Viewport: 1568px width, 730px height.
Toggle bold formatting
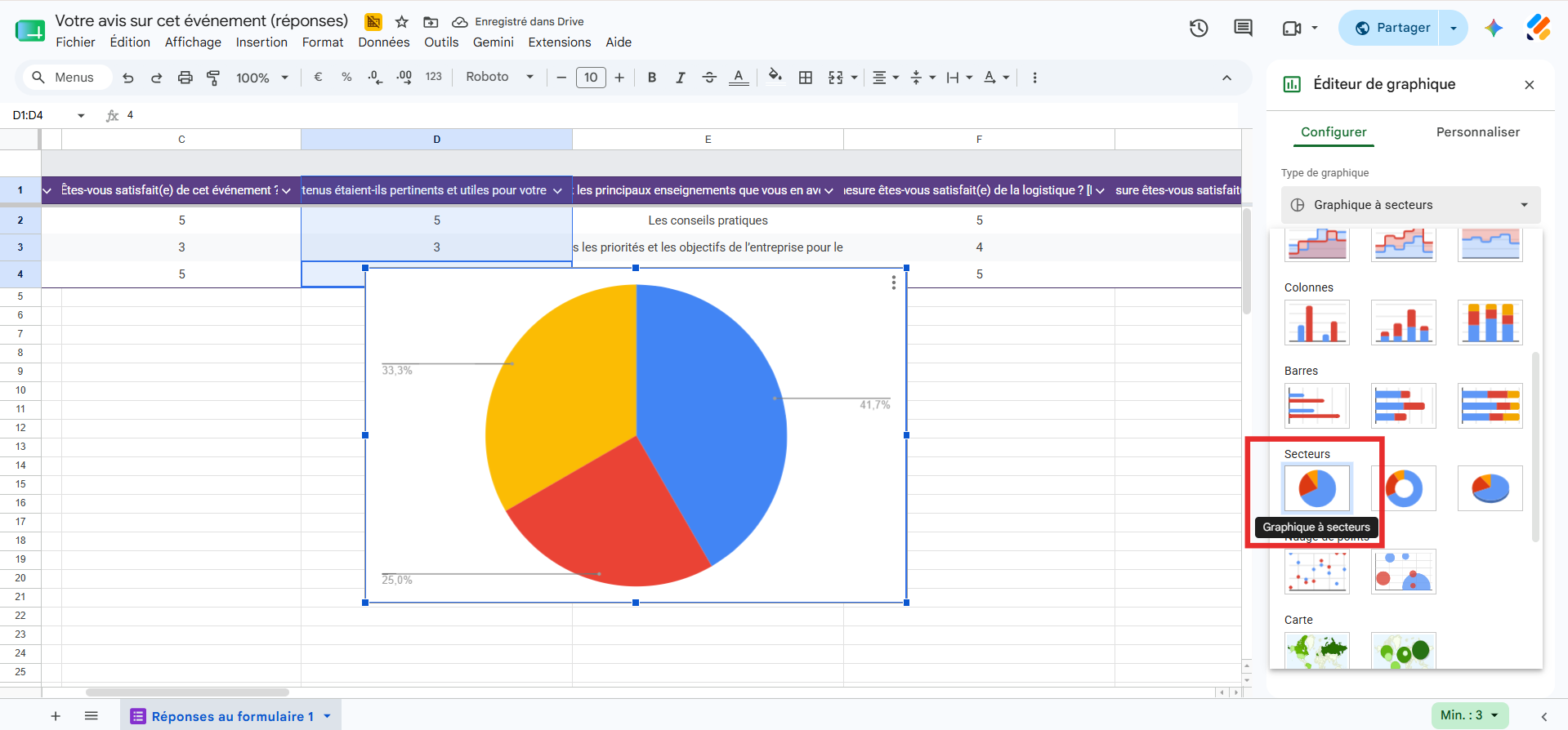click(x=652, y=78)
